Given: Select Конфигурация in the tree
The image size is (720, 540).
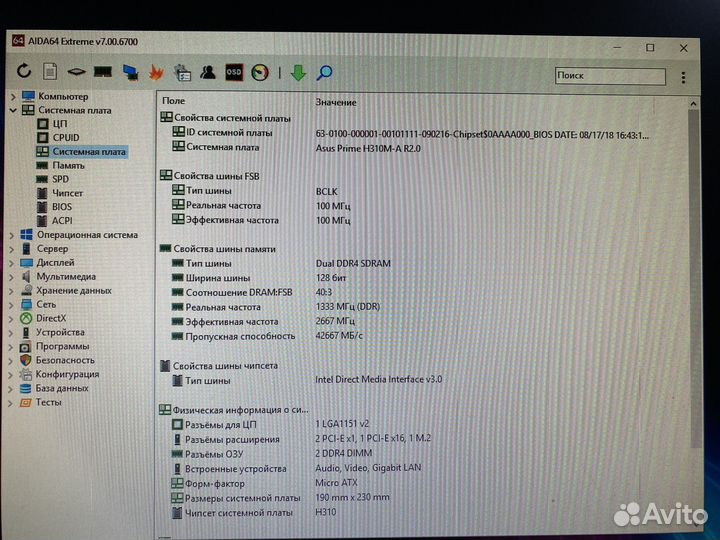Looking at the screenshot, I should pyautogui.click(x=68, y=374).
